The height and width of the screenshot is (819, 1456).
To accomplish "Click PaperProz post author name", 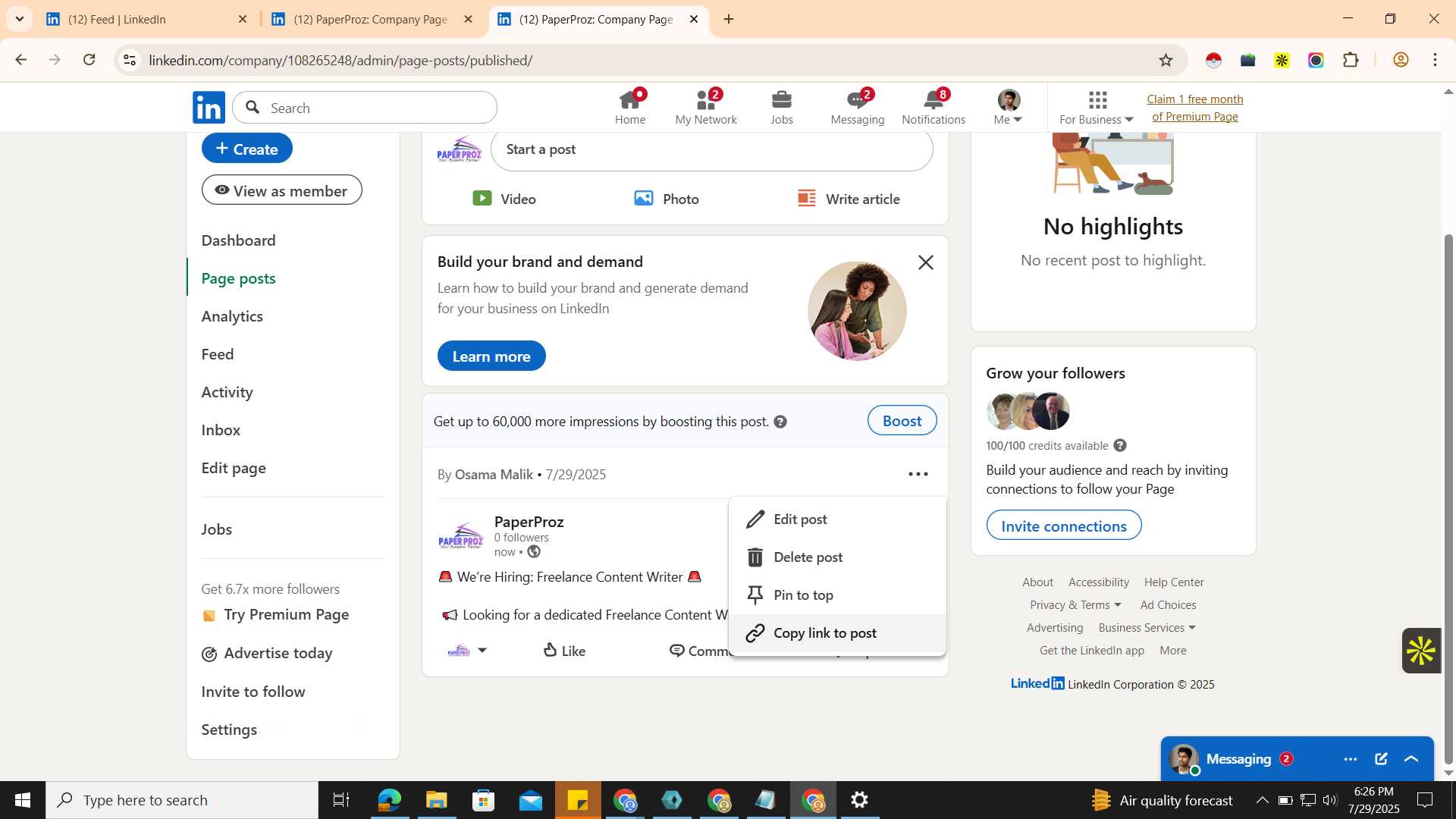I will (529, 522).
